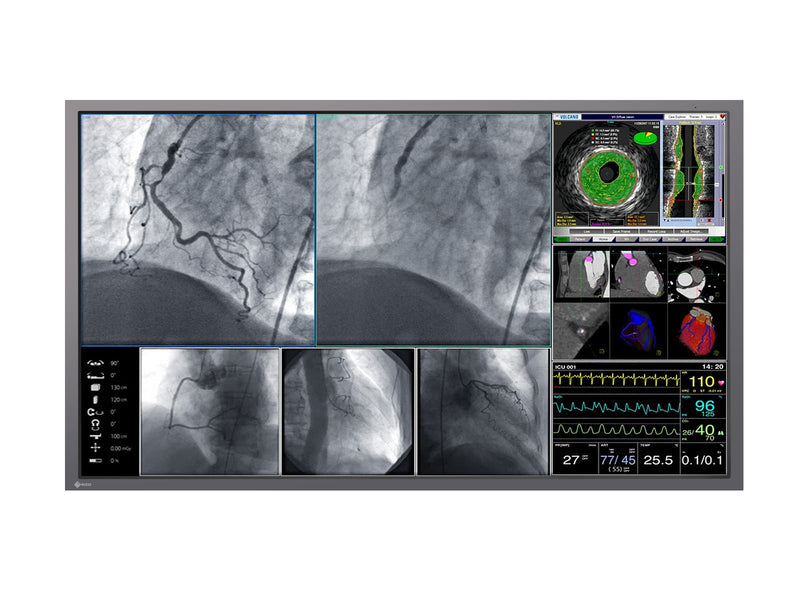Click the ICU 001 bed label
Image resolution: width=800 pixels, height=600 pixels.
[566, 367]
